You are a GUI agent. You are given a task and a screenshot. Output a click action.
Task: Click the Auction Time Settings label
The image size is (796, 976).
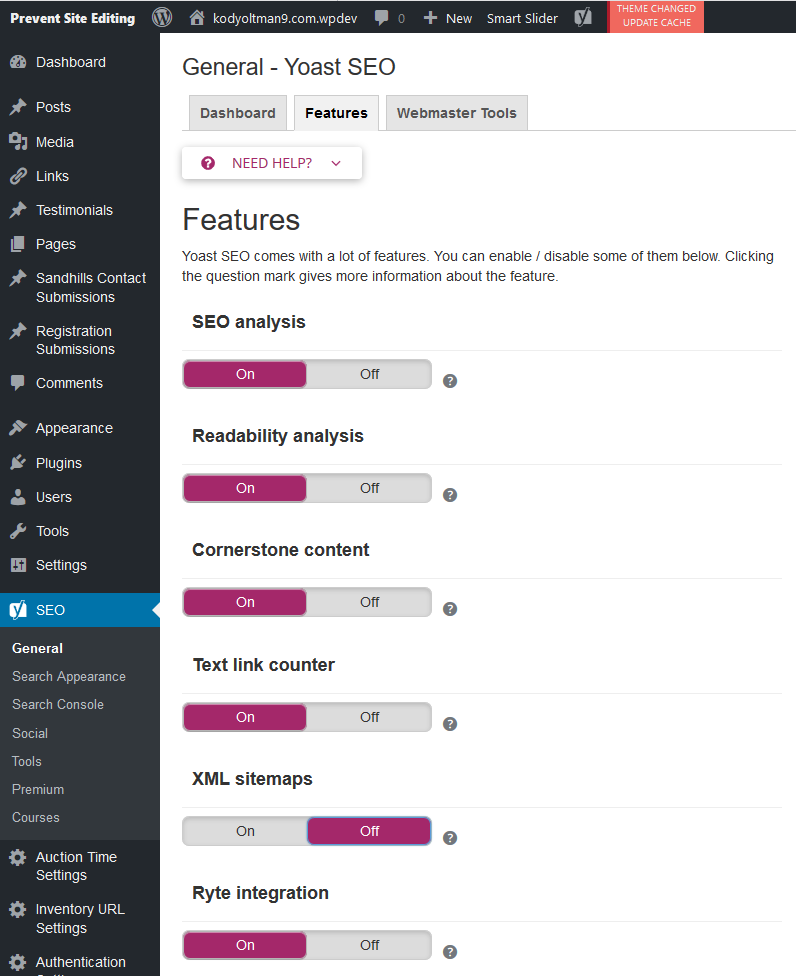[76, 866]
